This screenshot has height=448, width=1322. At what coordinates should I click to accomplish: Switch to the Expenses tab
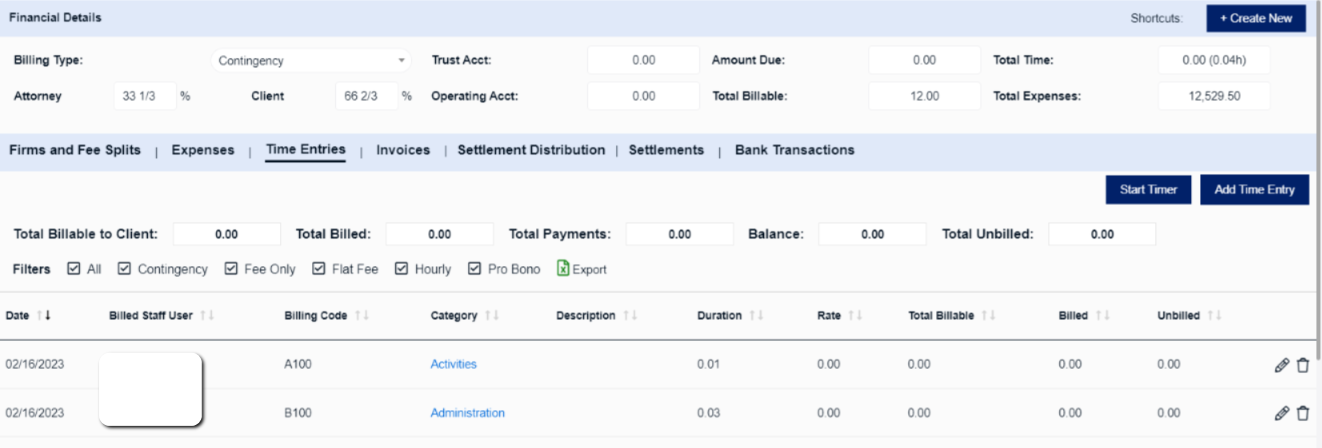pos(203,150)
